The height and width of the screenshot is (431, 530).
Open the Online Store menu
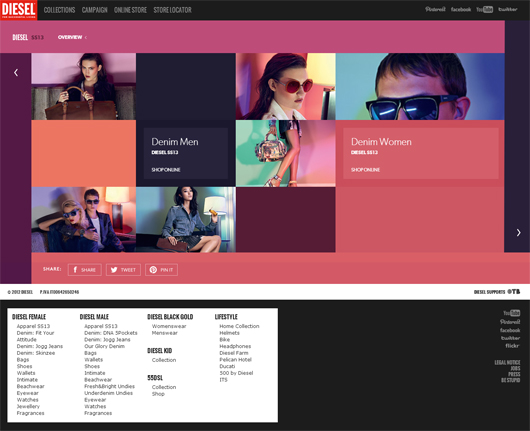point(130,10)
